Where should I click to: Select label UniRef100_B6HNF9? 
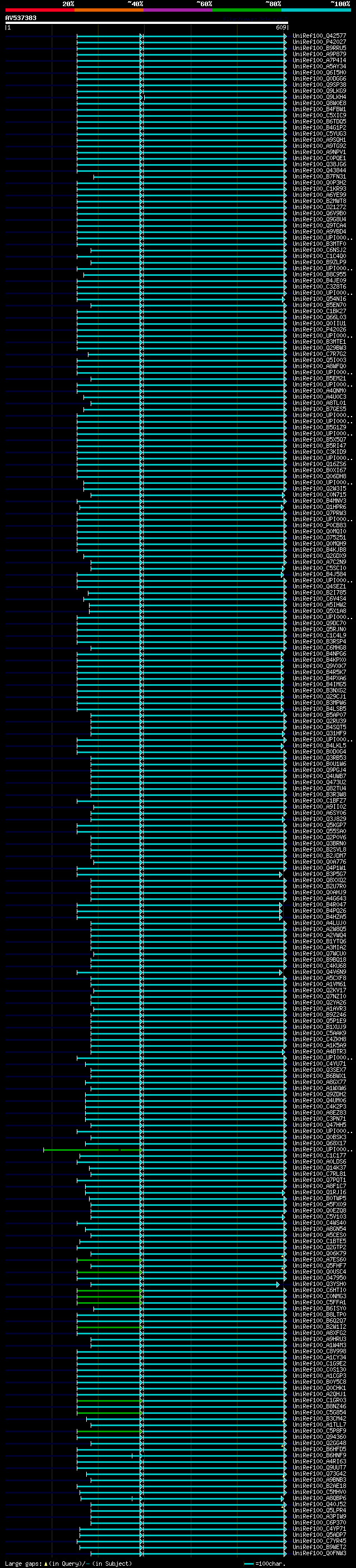coord(319,1456)
